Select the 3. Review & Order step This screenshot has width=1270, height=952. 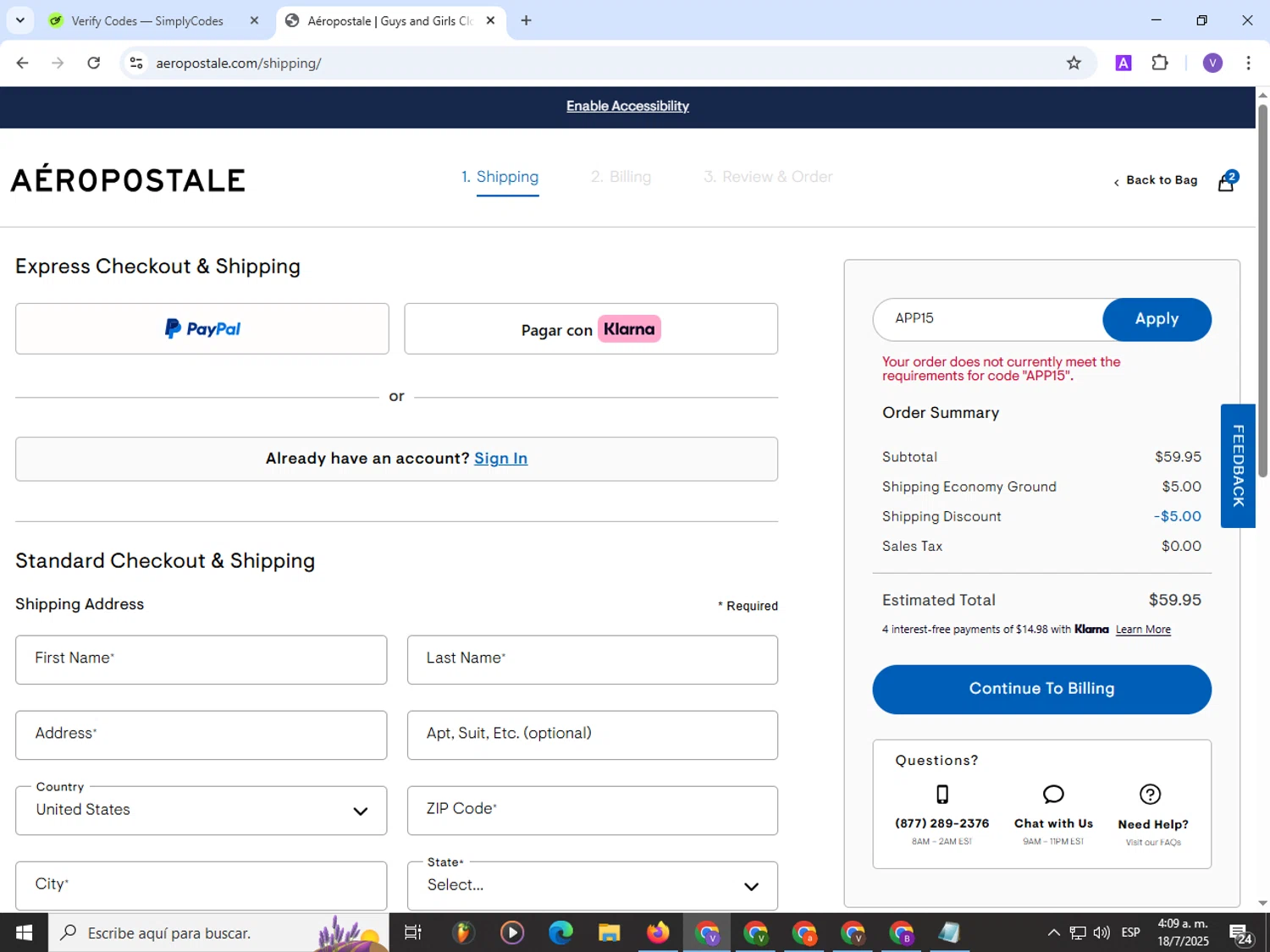pyautogui.click(x=768, y=177)
